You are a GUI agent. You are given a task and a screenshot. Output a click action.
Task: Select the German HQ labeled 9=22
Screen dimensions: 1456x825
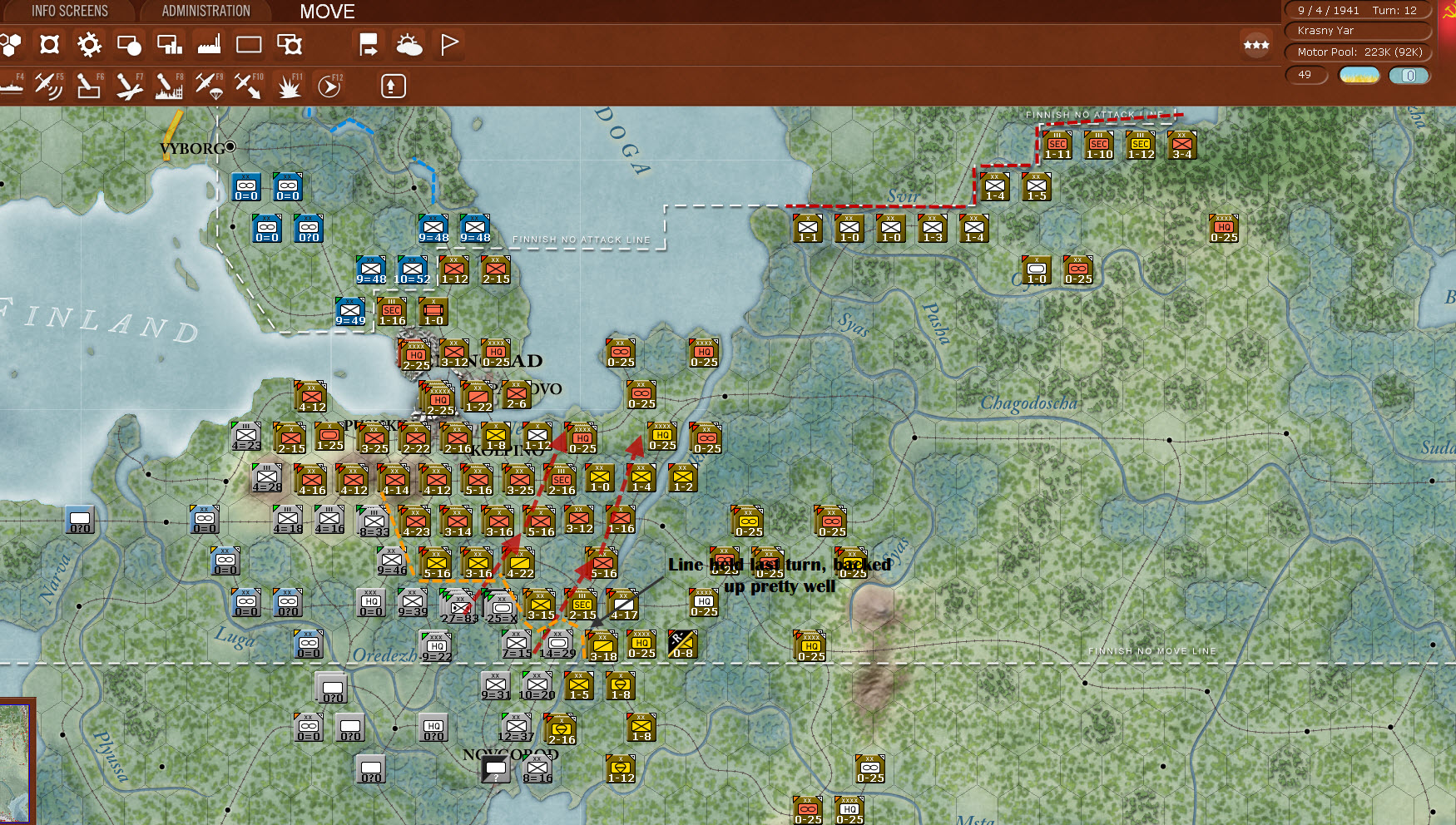(x=436, y=647)
